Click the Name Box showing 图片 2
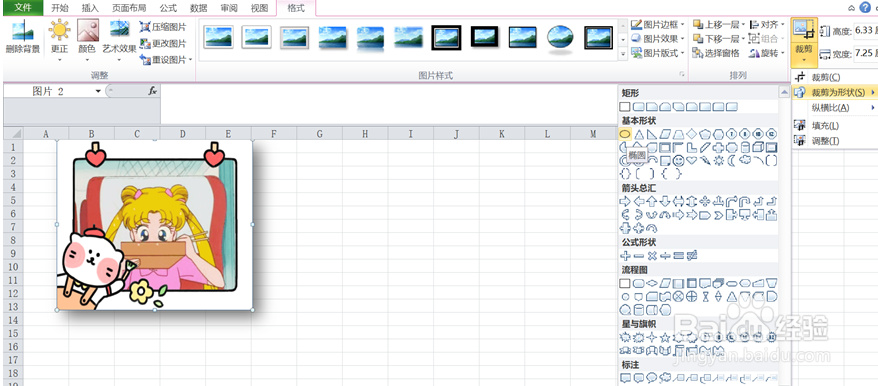The image size is (878, 386). coord(49,91)
